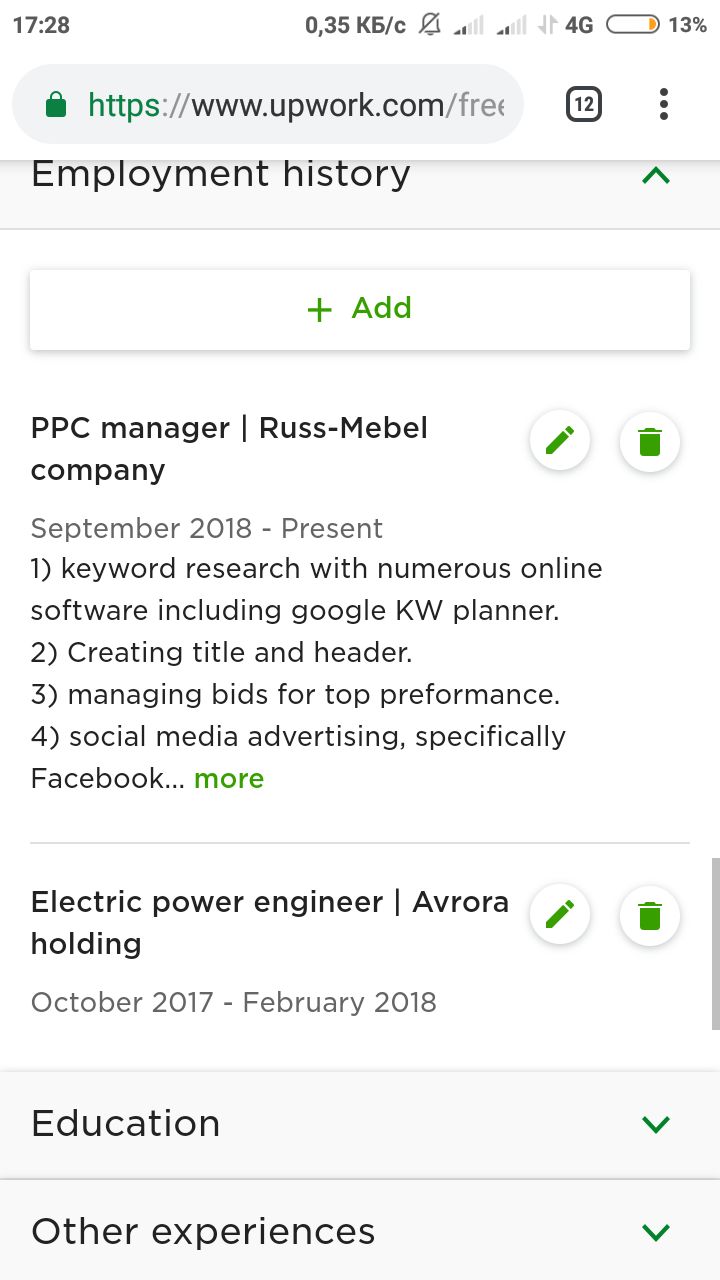720x1280 pixels.
Task: Tap the battery icon in status bar
Action: point(632,25)
